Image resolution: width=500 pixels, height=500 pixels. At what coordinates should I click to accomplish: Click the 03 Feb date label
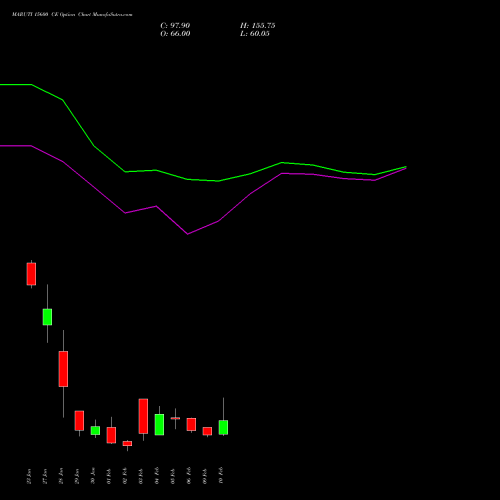[141, 476]
